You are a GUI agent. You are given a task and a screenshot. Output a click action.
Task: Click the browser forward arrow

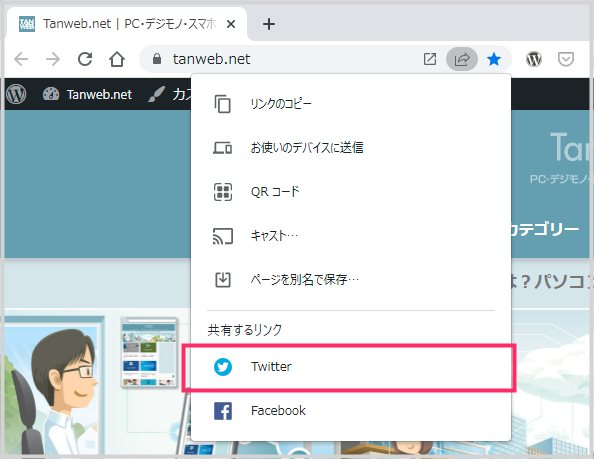[53, 59]
